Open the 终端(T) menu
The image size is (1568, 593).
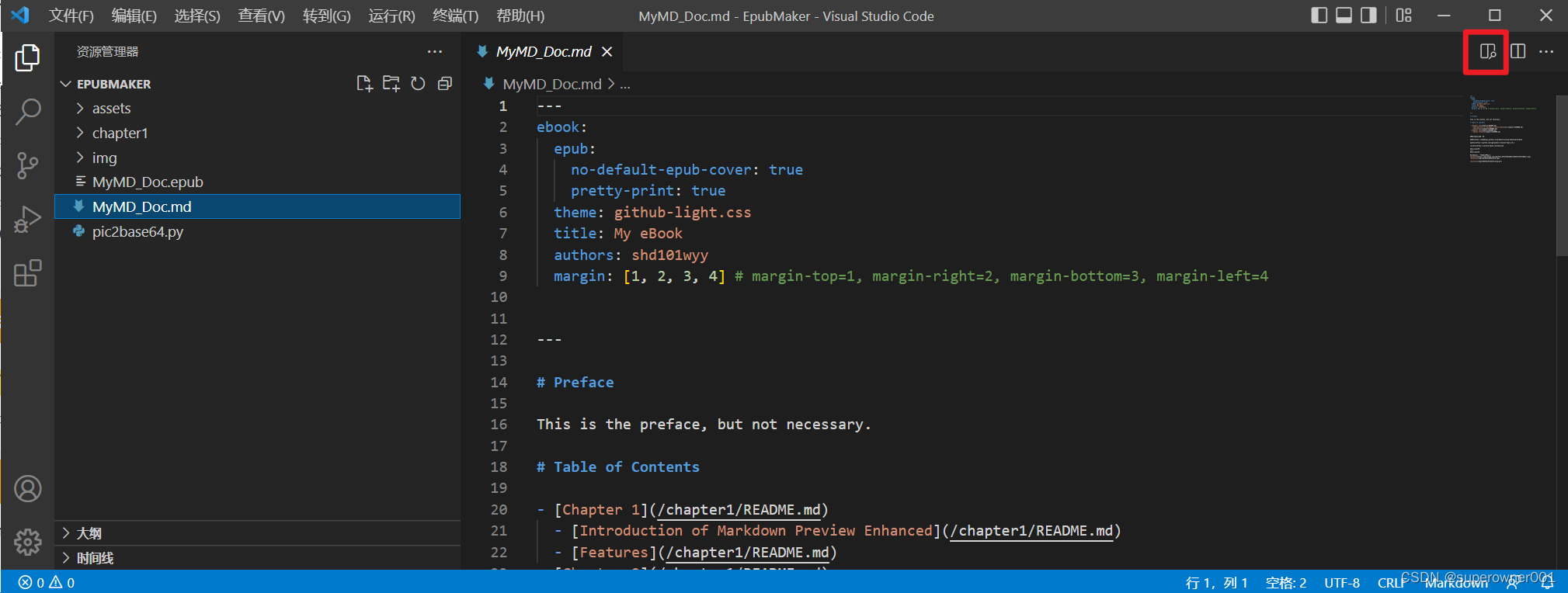[x=455, y=16]
